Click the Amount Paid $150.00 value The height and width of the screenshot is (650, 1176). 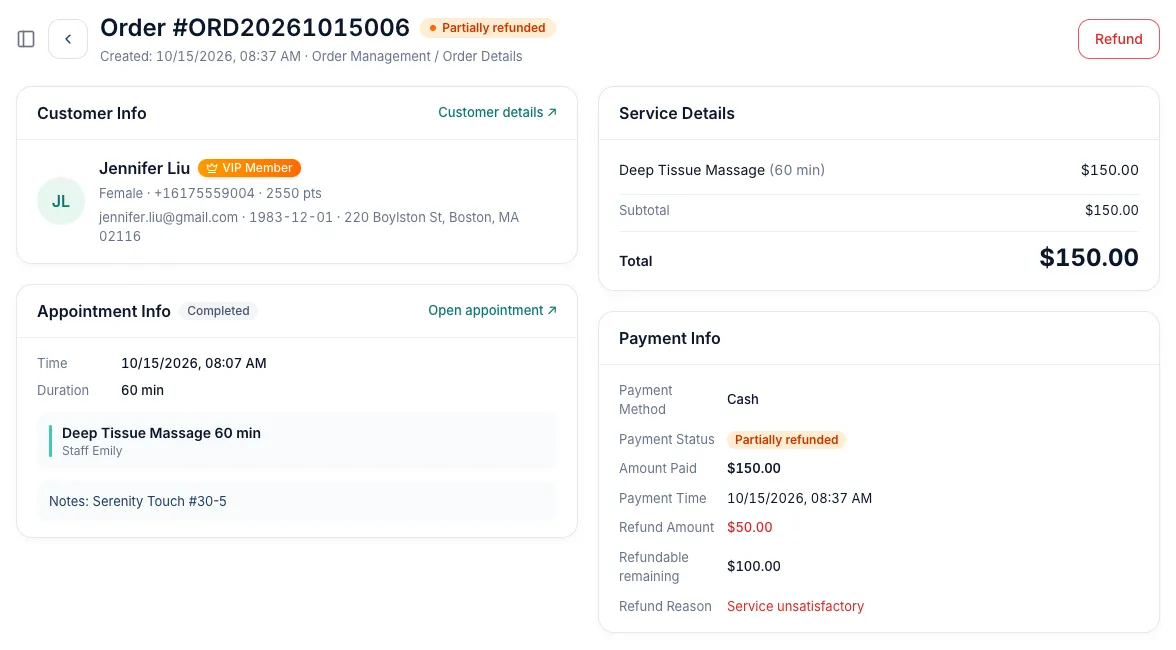[x=754, y=468]
